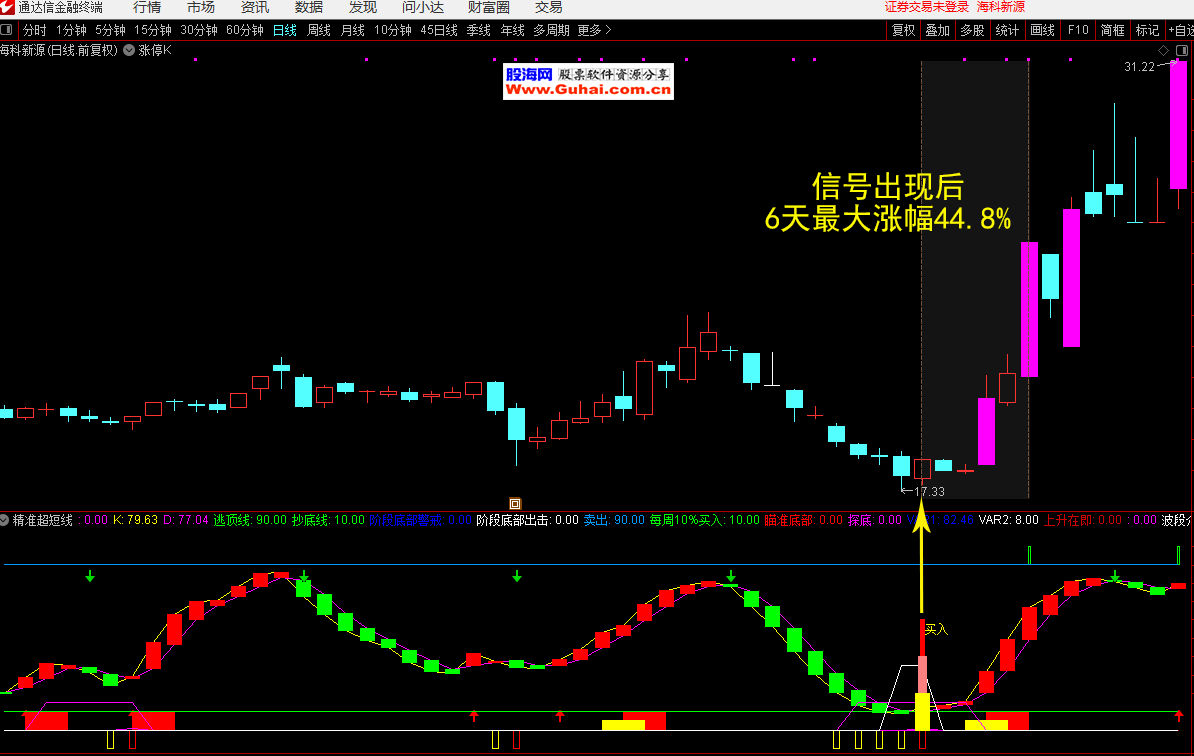Click the 通达信 app logo icon
Viewport: 1194px width, 756px height.
(x=8, y=7)
